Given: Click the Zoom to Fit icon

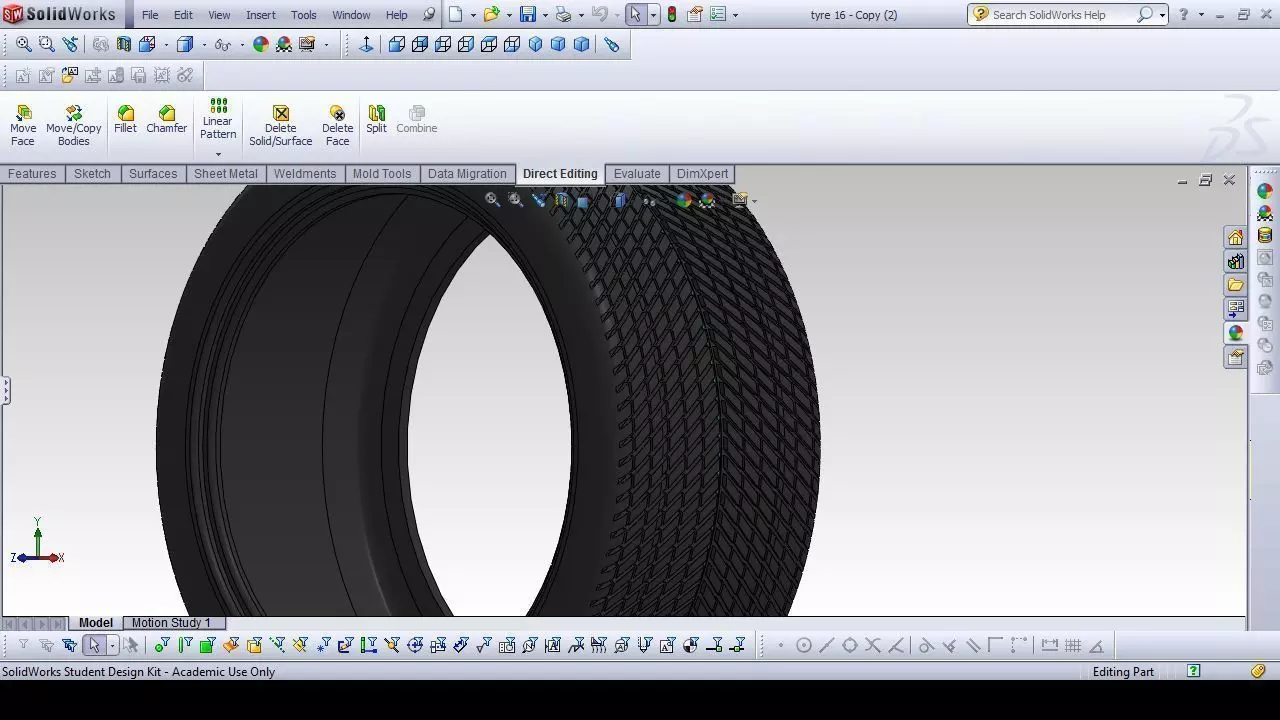Looking at the screenshot, I should [x=23, y=44].
